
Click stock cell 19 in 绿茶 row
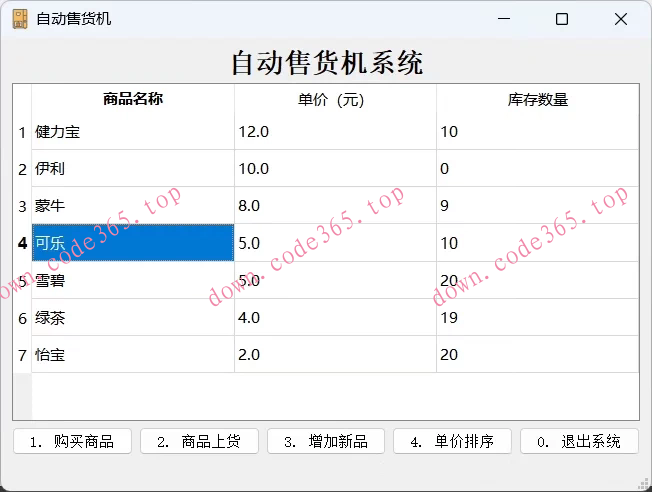point(538,317)
